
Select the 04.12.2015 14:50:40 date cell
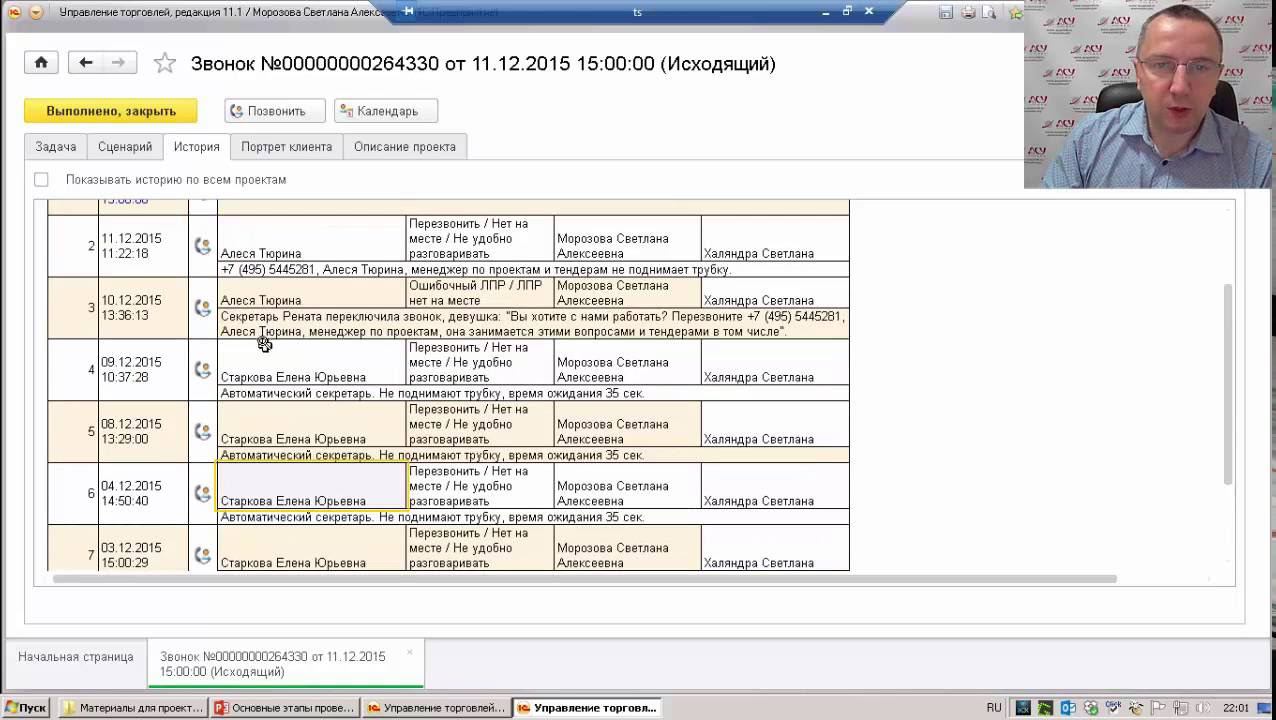click(143, 494)
